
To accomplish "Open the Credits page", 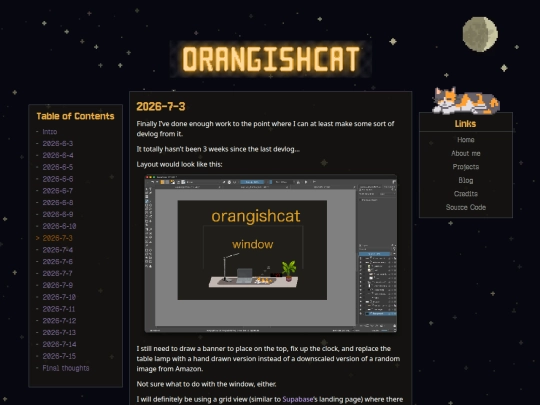I will (x=466, y=194).
